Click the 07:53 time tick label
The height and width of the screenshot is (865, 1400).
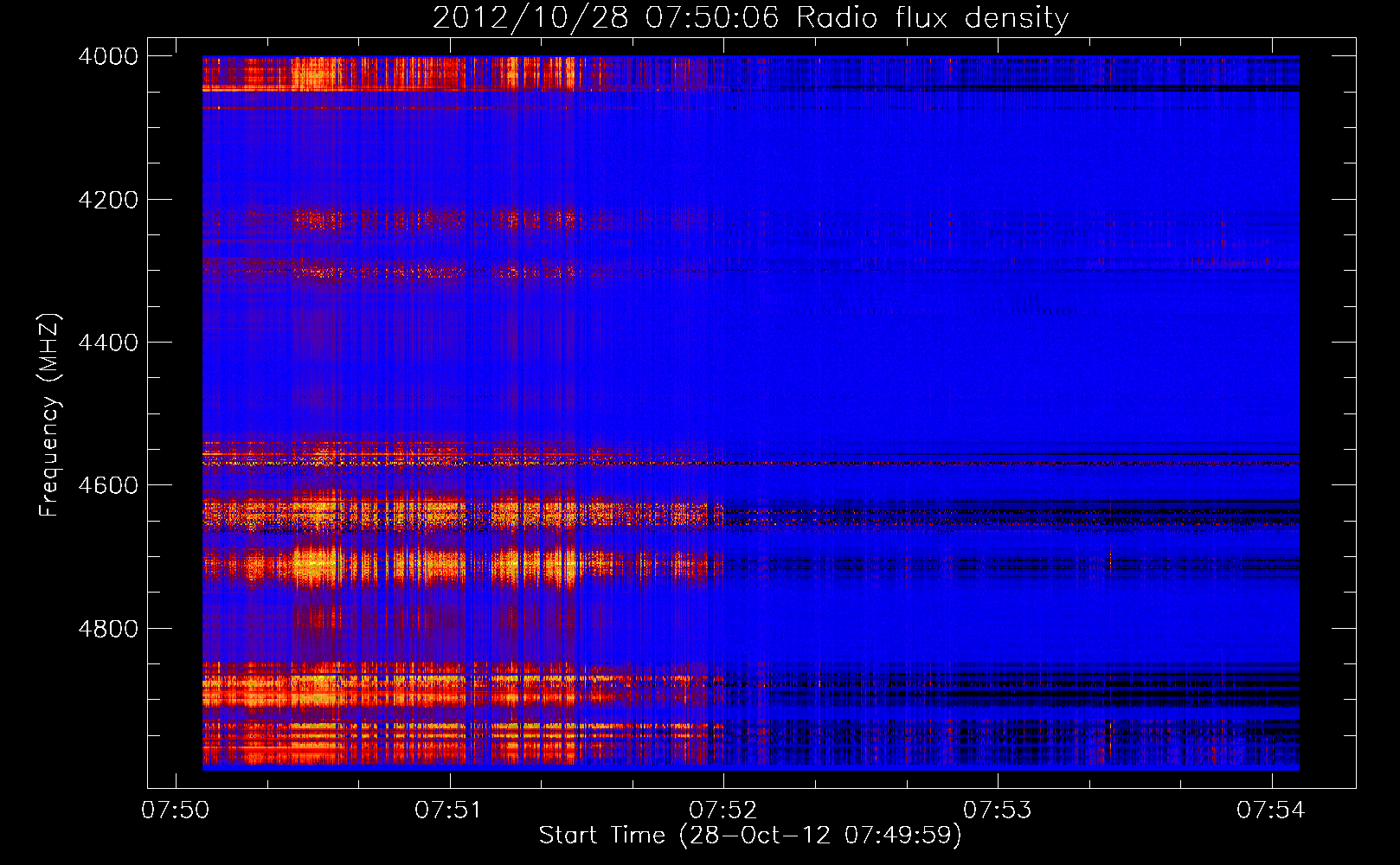[997, 810]
